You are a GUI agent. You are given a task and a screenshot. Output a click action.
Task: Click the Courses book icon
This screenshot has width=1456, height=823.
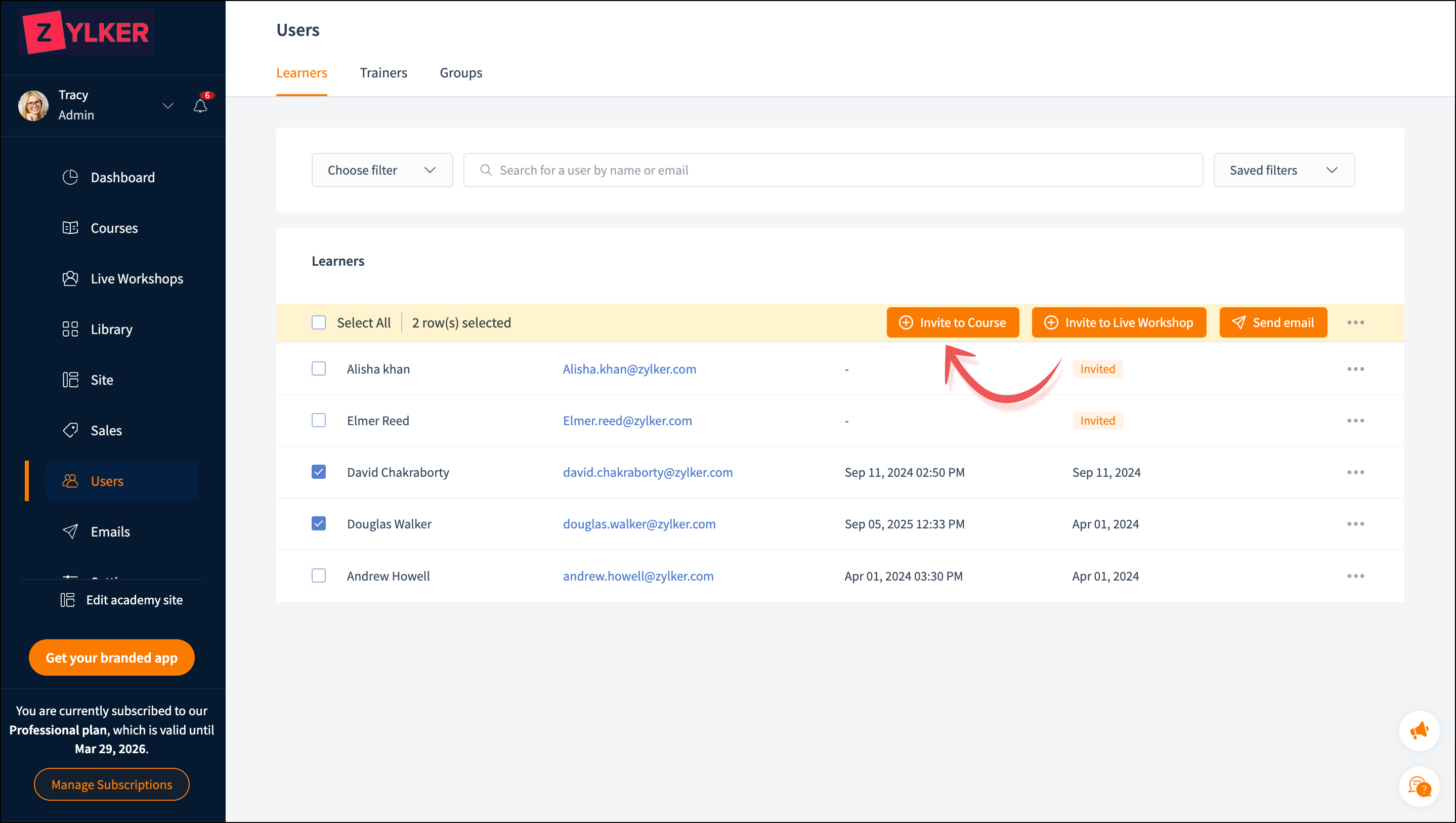pyautogui.click(x=70, y=228)
